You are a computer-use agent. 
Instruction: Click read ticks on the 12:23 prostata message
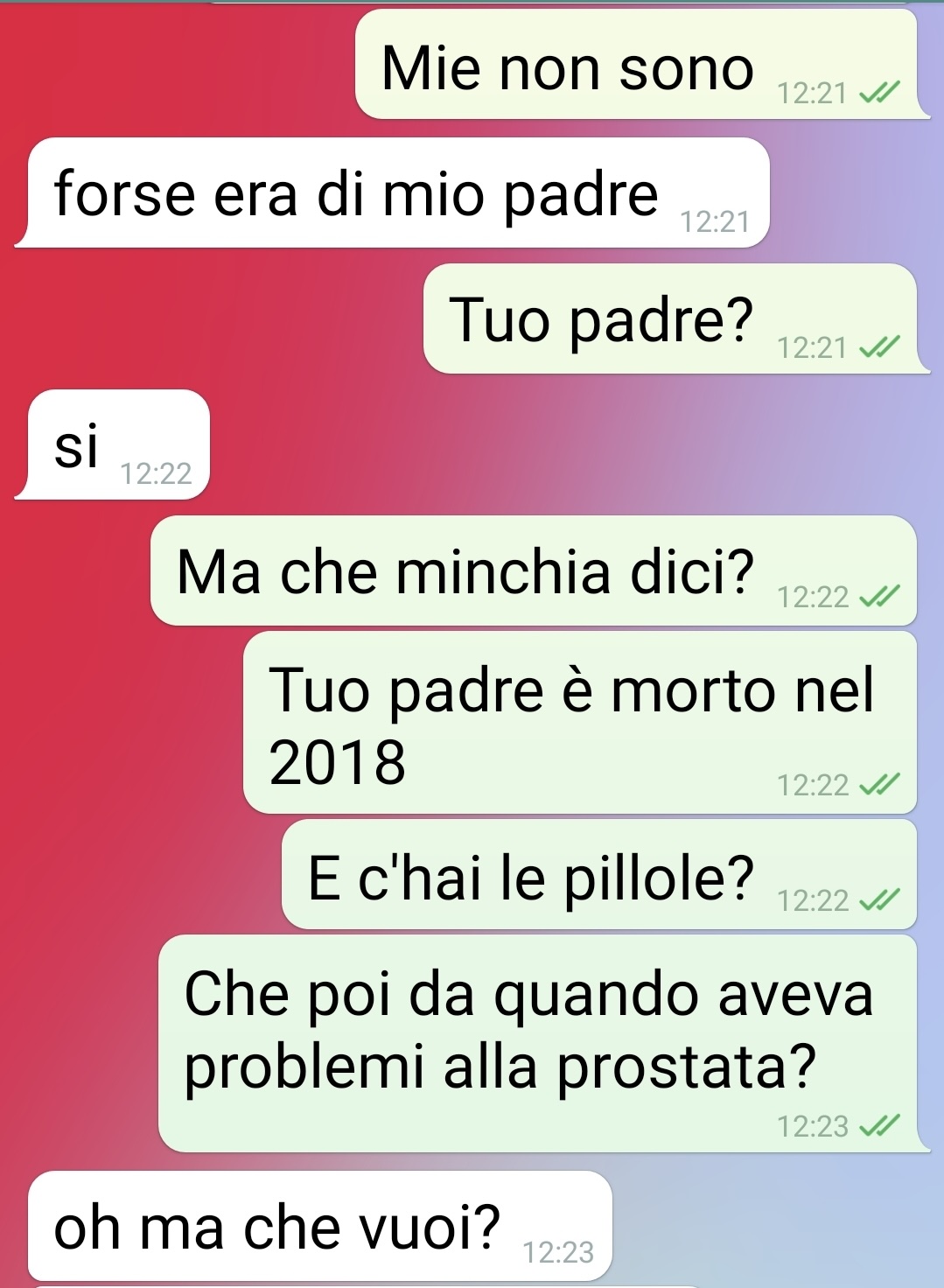[x=879, y=1126]
